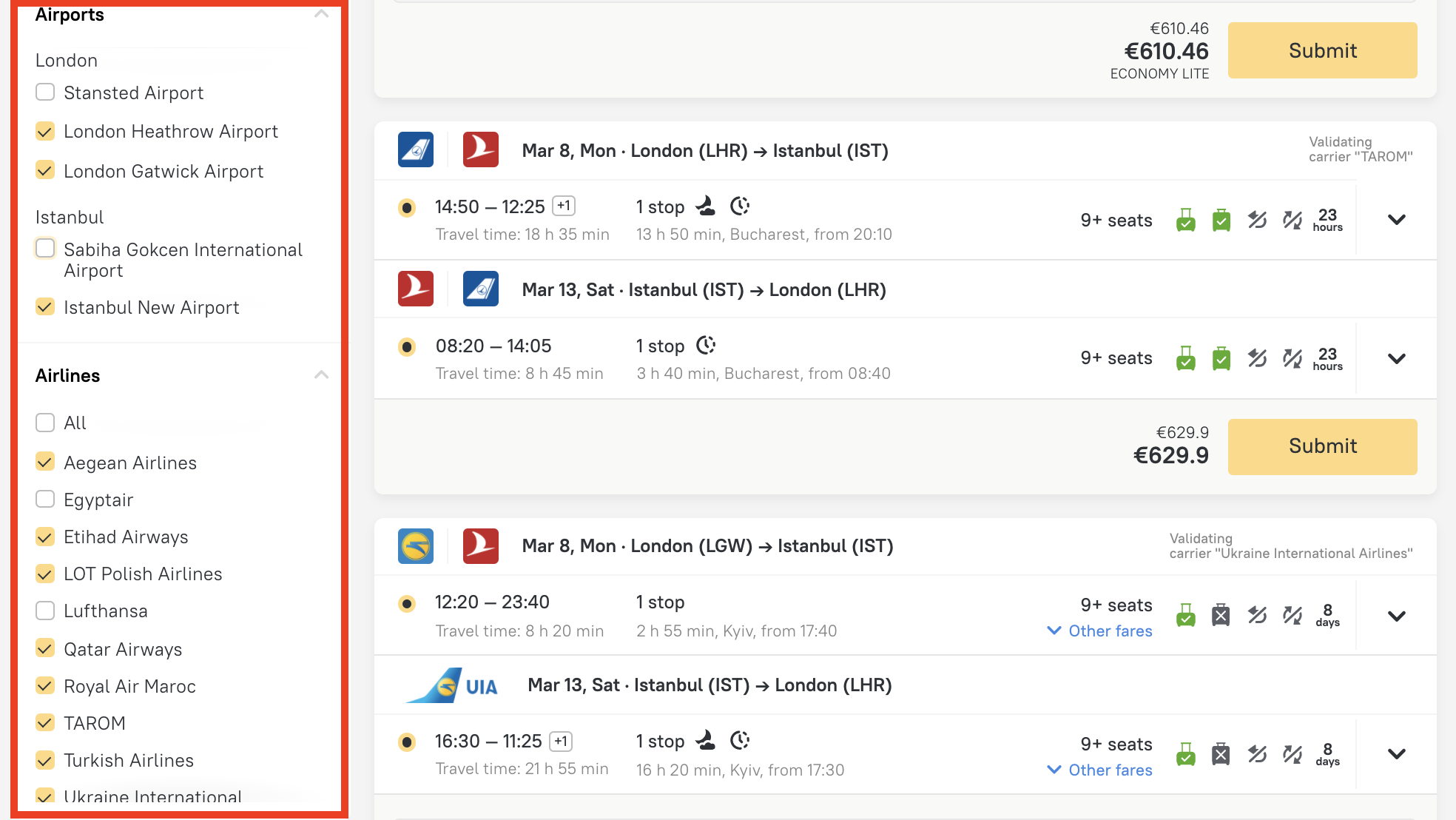Click layover clock icon on 16:30 flight
The width and height of the screenshot is (1456, 820).
point(740,740)
